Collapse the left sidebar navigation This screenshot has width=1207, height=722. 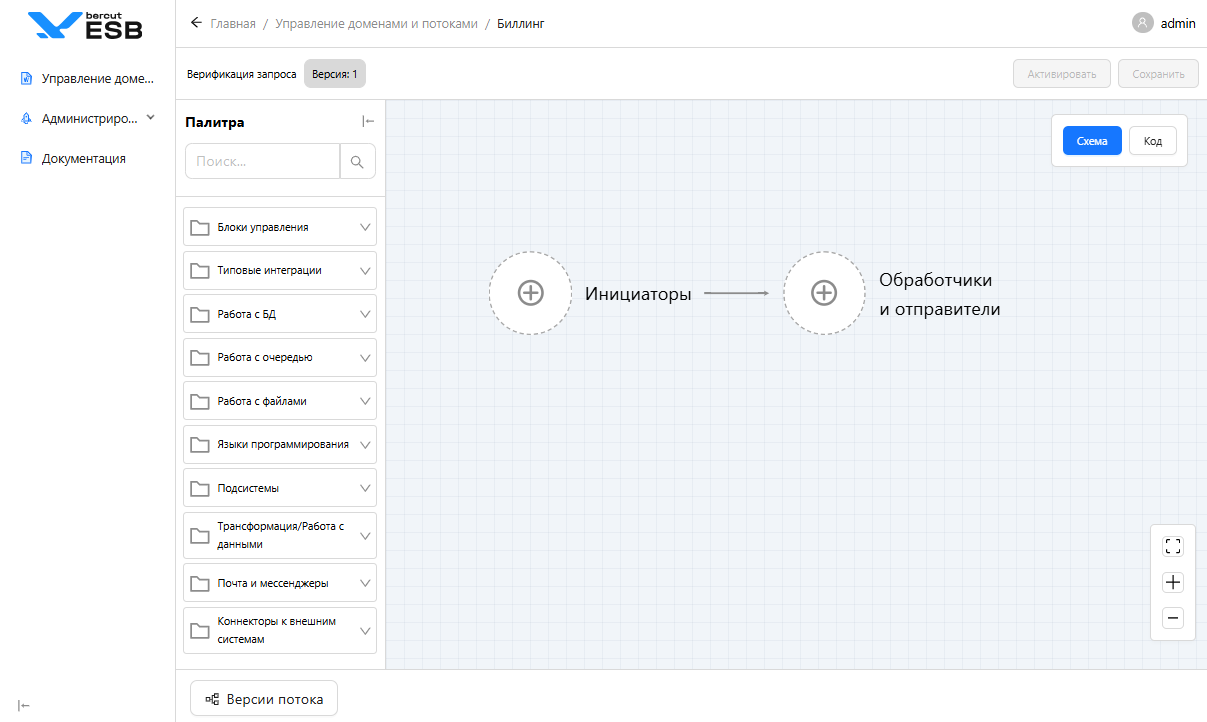(x=24, y=705)
